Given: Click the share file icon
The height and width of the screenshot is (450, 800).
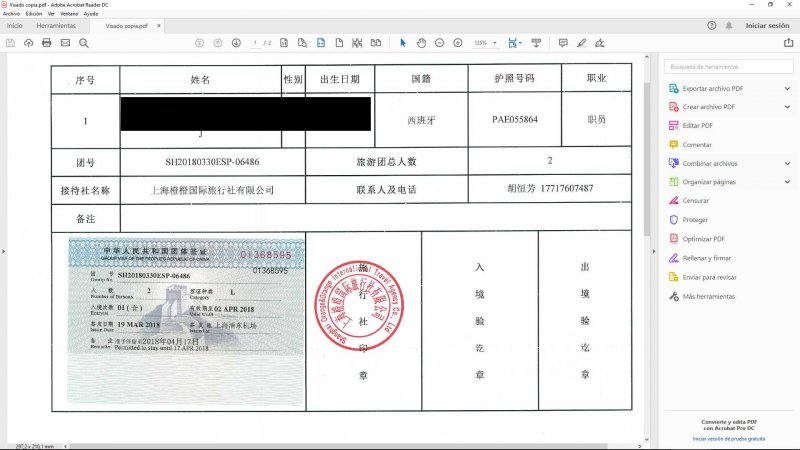Looking at the screenshot, I should point(789,43).
